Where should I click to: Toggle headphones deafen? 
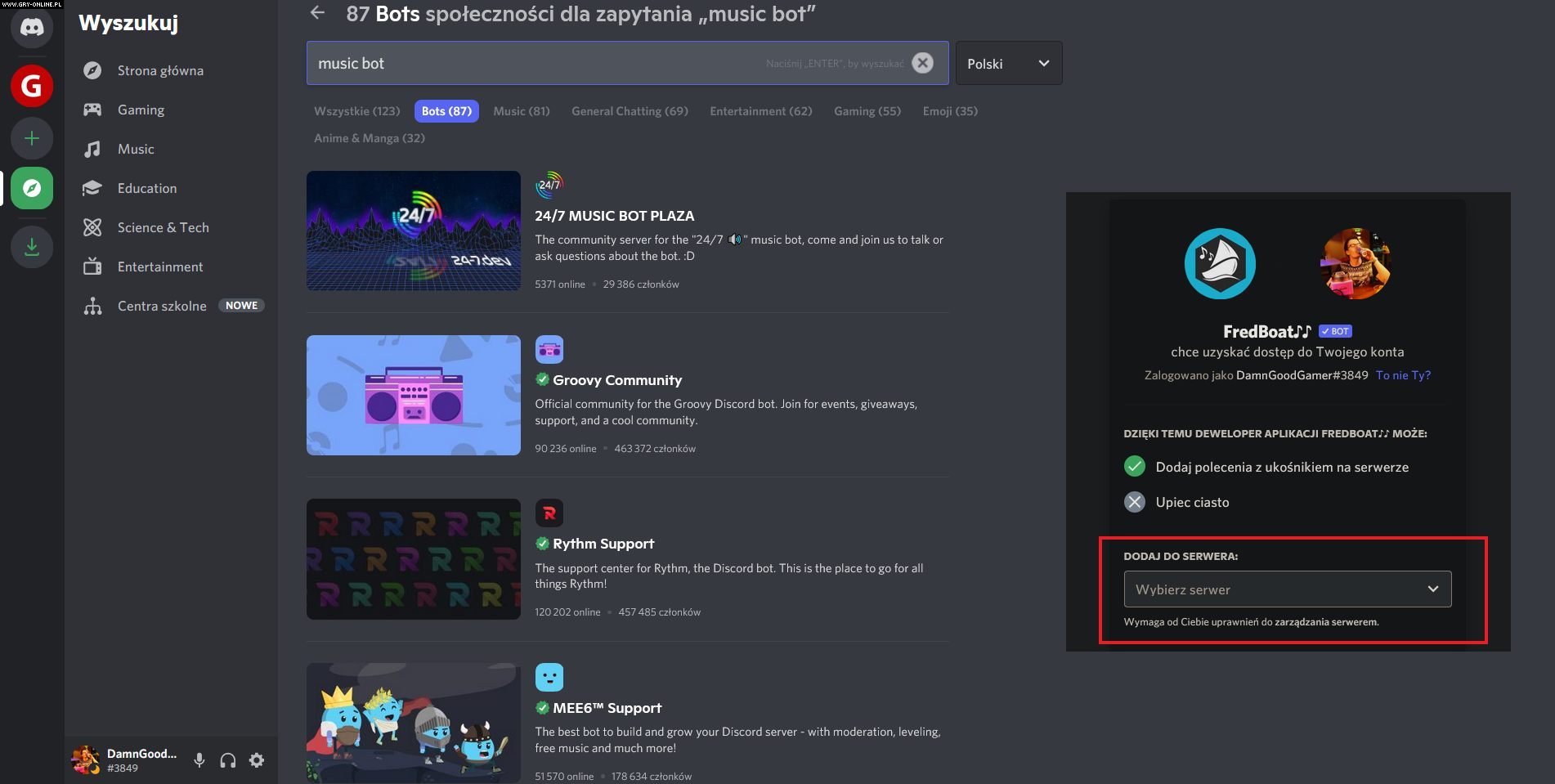228,760
